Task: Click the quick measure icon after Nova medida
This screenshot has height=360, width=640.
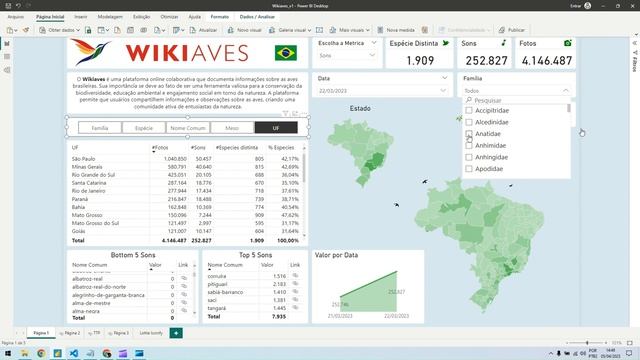Action: coord(425,30)
